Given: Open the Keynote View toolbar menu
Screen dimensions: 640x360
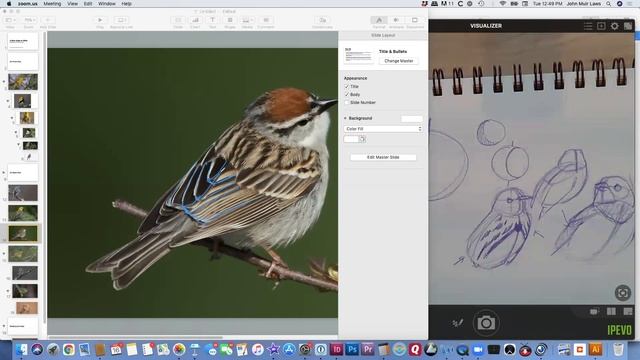Looking at the screenshot, I should pos(10,20).
